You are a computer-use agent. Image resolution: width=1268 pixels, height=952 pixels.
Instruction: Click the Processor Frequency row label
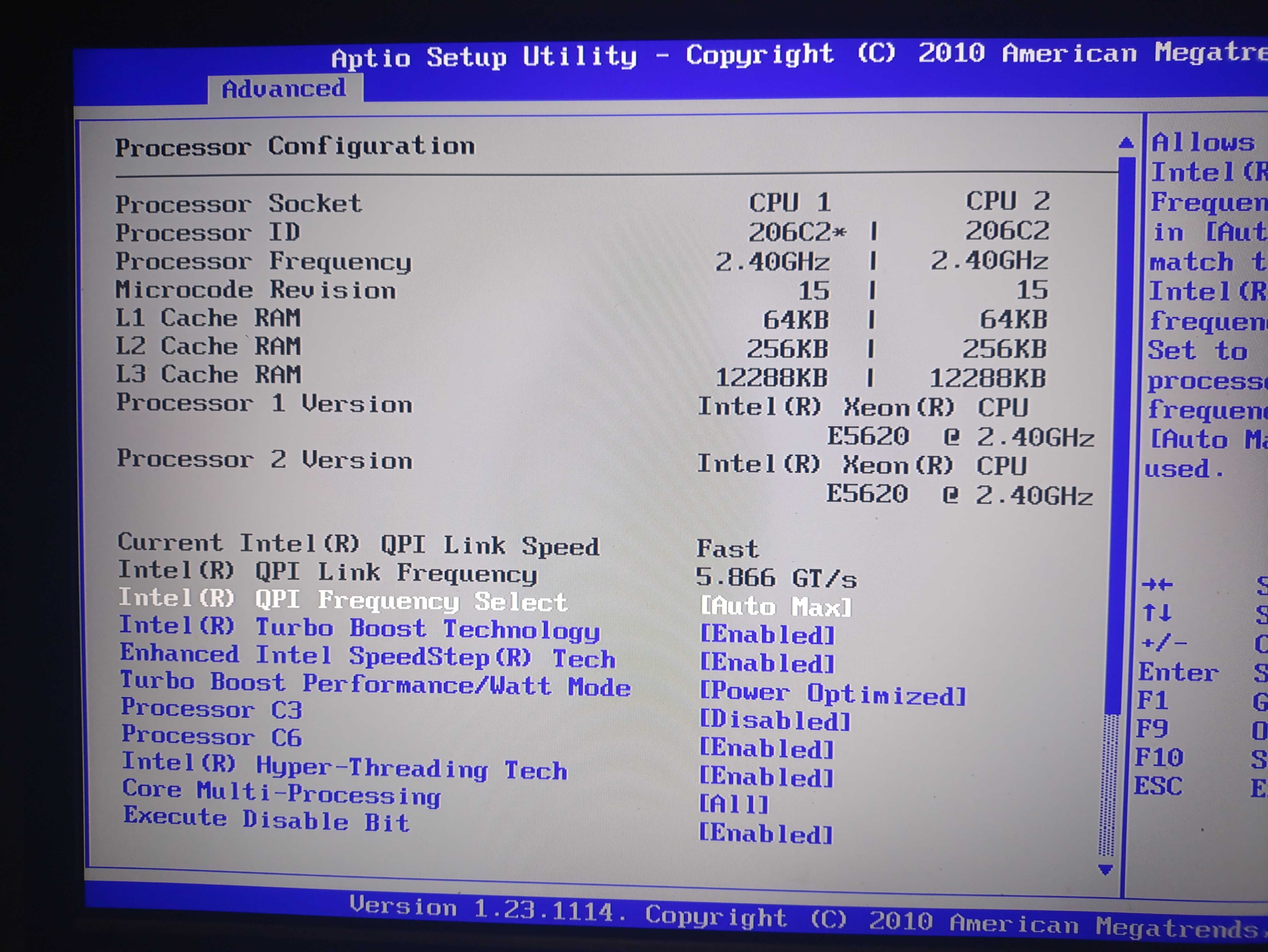(x=264, y=262)
